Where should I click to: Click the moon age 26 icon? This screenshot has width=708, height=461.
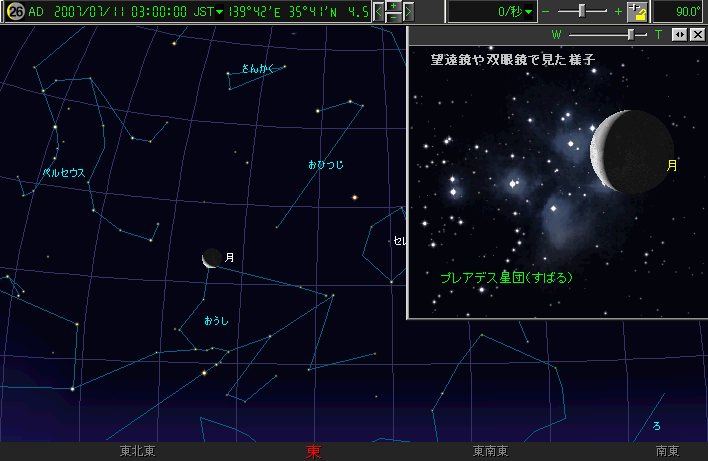[x=15, y=12]
